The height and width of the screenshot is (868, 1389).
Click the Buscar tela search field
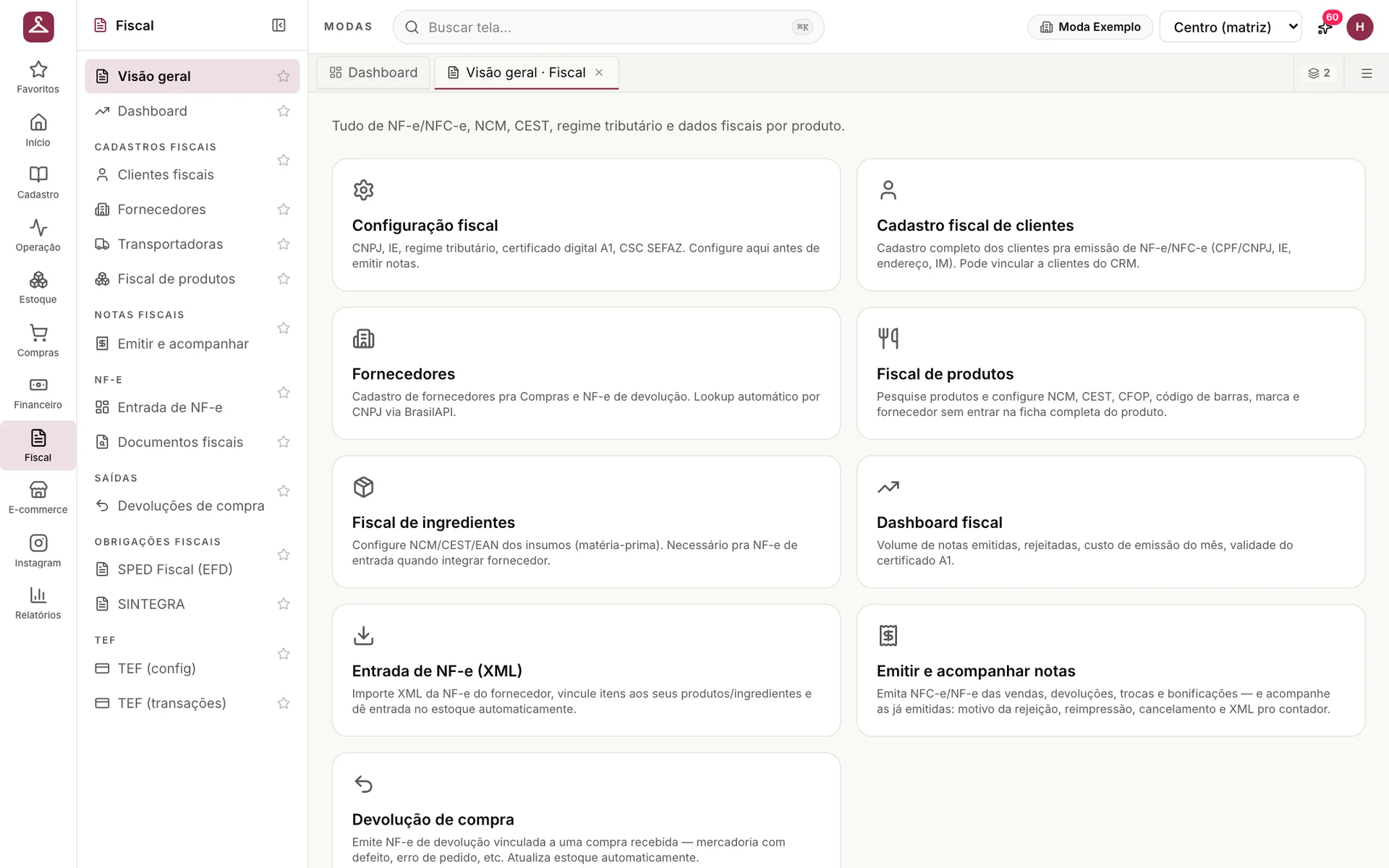coord(608,27)
